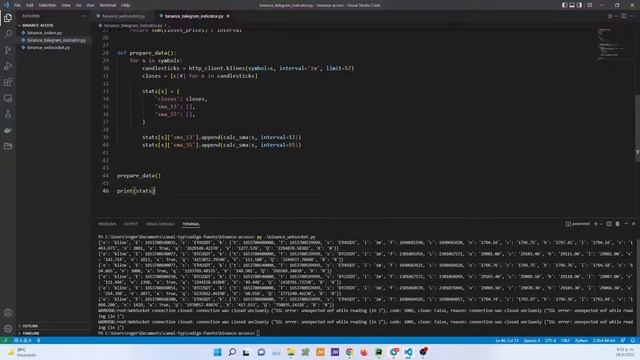The height and width of the screenshot is (360, 640).
Task: Switch to the PROBLEMS panel tab
Action: tap(107, 224)
